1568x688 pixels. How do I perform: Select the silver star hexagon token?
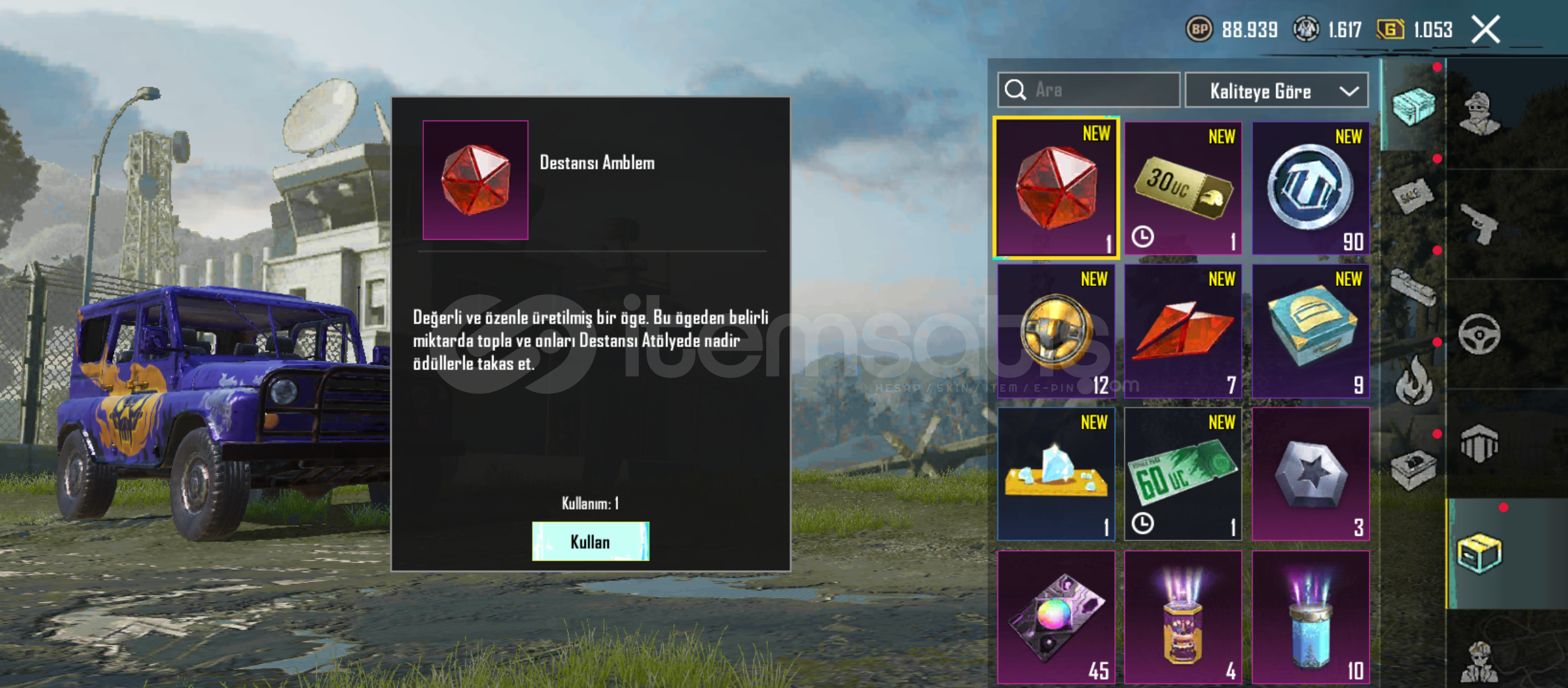(x=1310, y=474)
